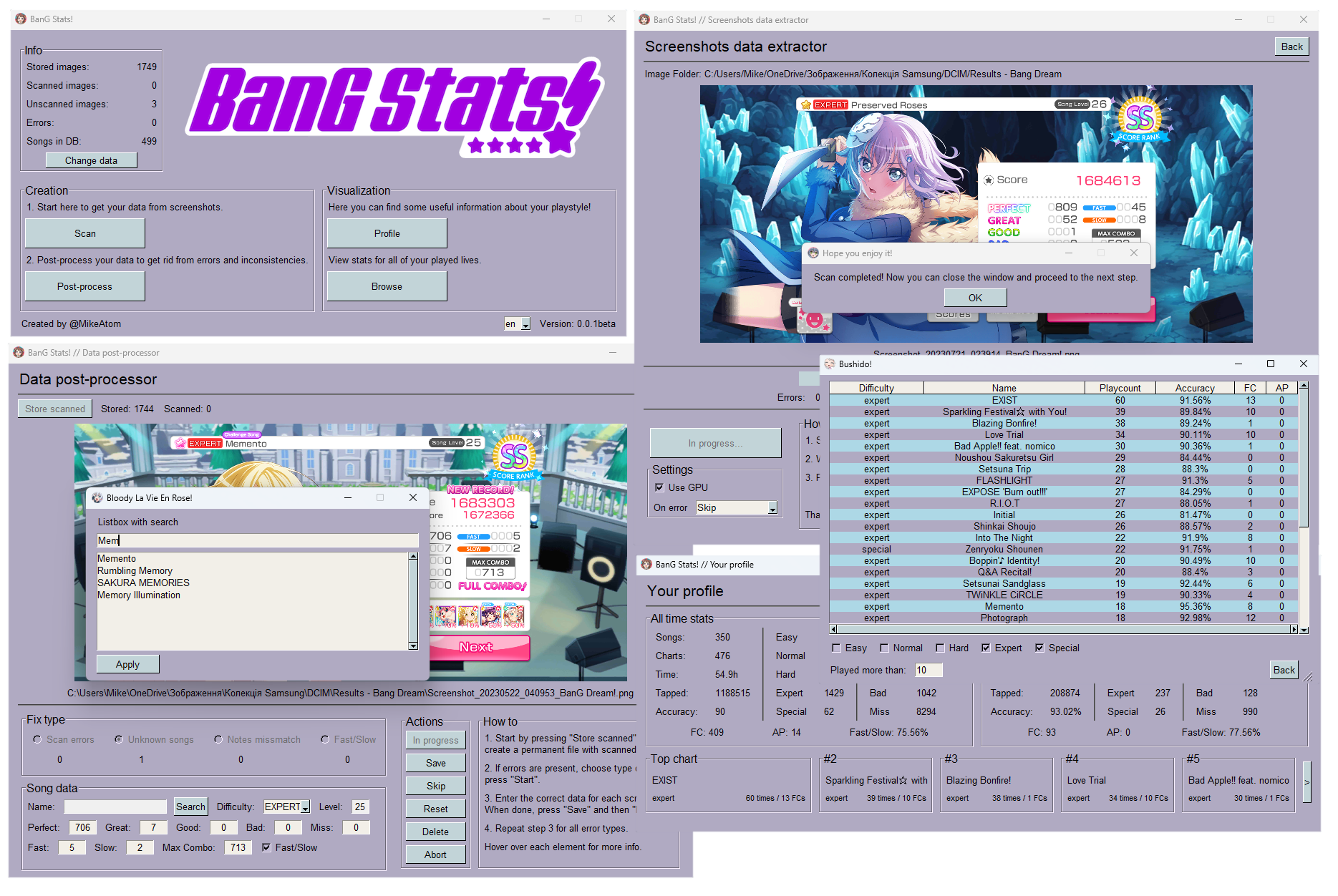
Task: Close the Bushido! window
Action: tap(1304, 364)
